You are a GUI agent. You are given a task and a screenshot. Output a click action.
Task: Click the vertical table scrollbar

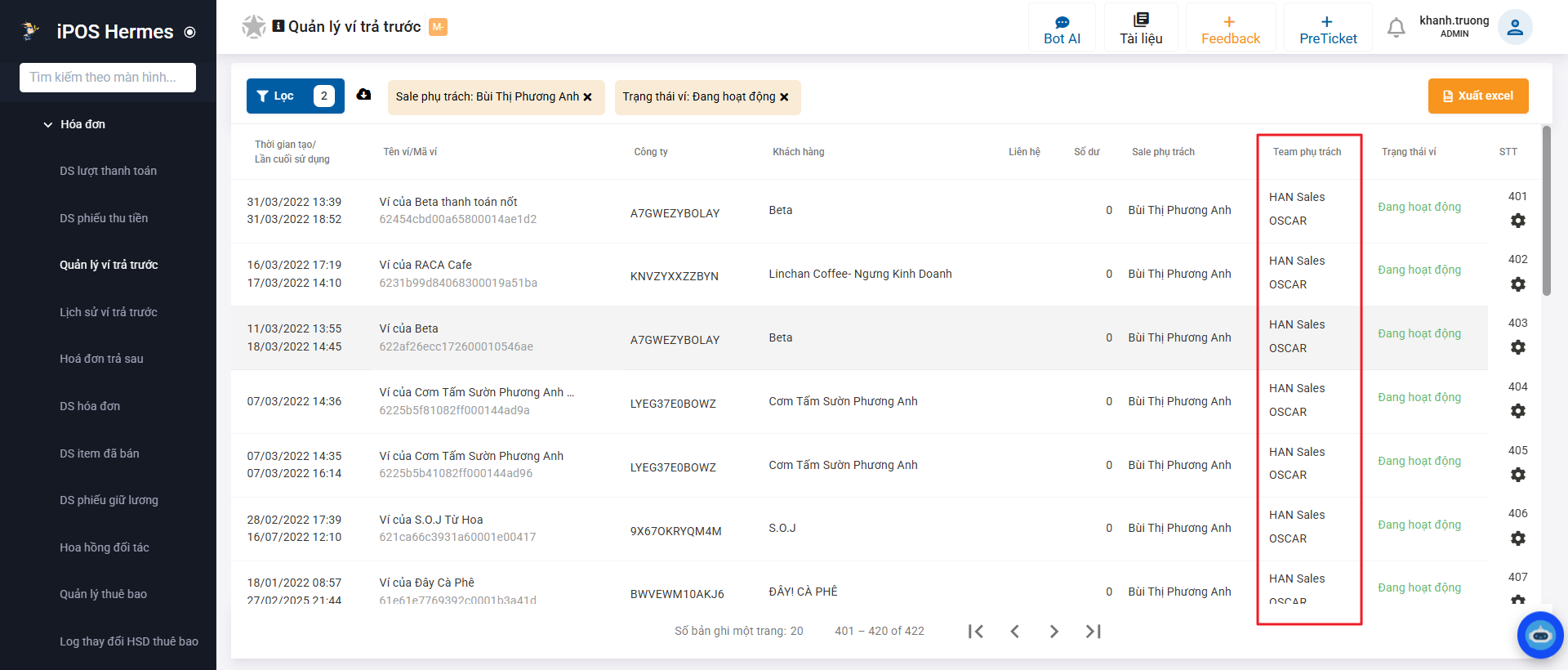pos(1546,211)
